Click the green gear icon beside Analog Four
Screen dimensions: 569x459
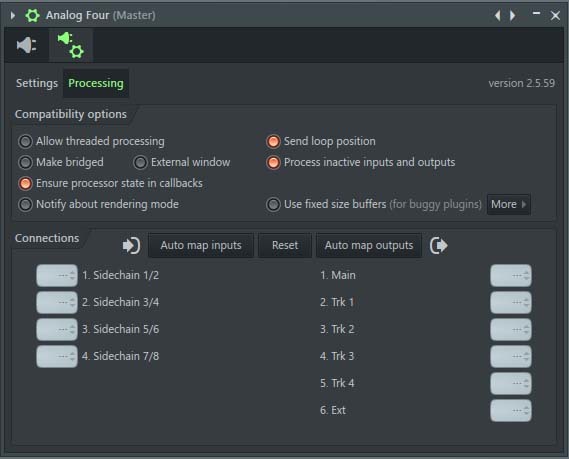point(32,16)
